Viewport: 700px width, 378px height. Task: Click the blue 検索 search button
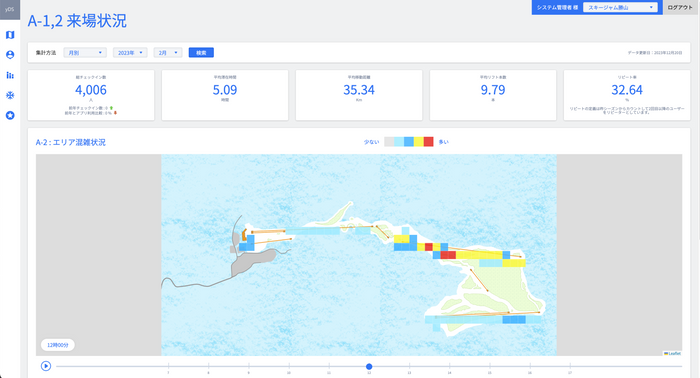coord(201,53)
